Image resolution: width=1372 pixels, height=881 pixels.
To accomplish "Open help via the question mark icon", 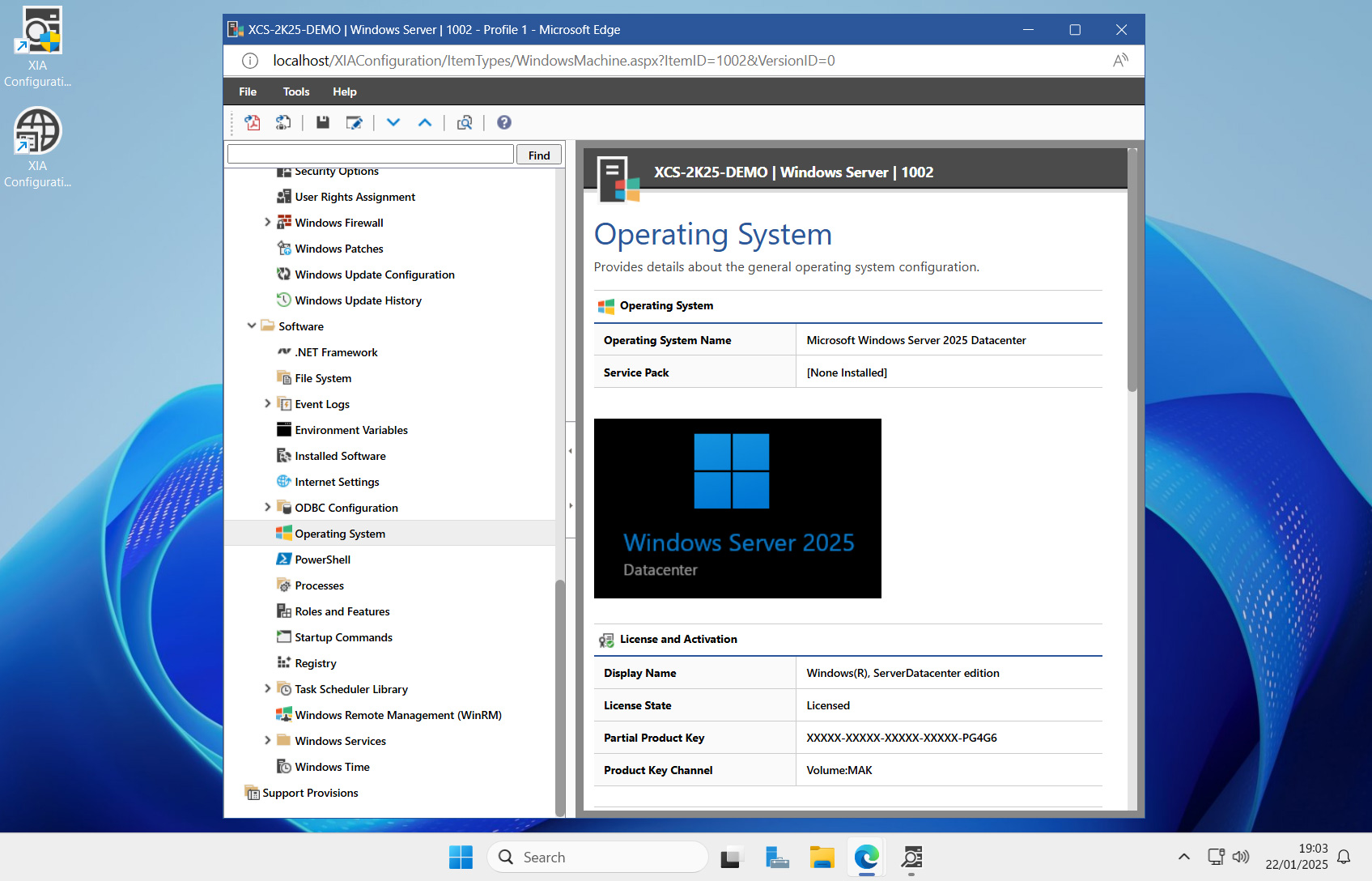I will 503,122.
